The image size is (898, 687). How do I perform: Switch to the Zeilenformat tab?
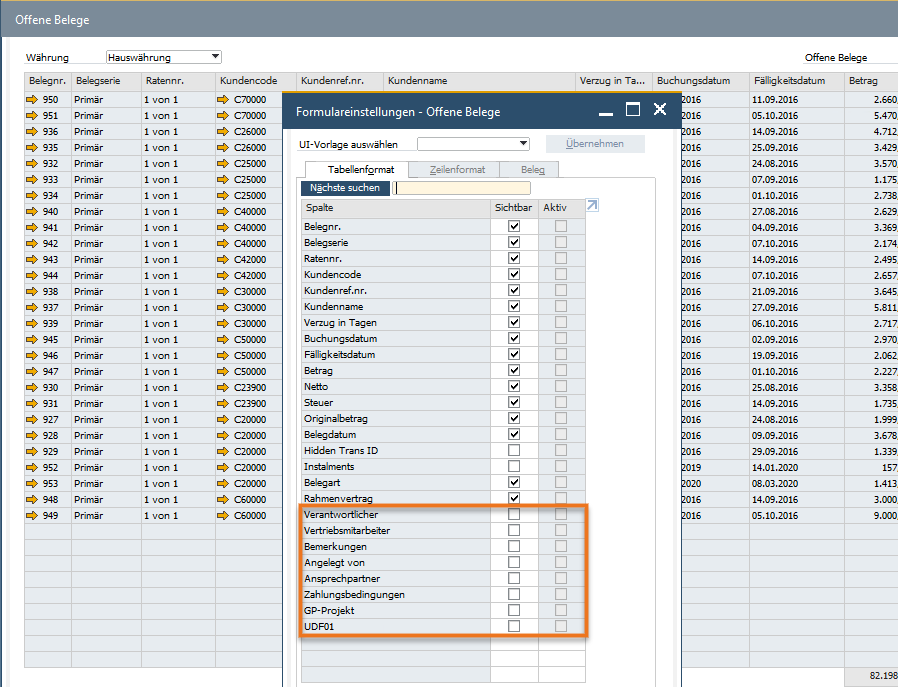(x=456, y=170)
